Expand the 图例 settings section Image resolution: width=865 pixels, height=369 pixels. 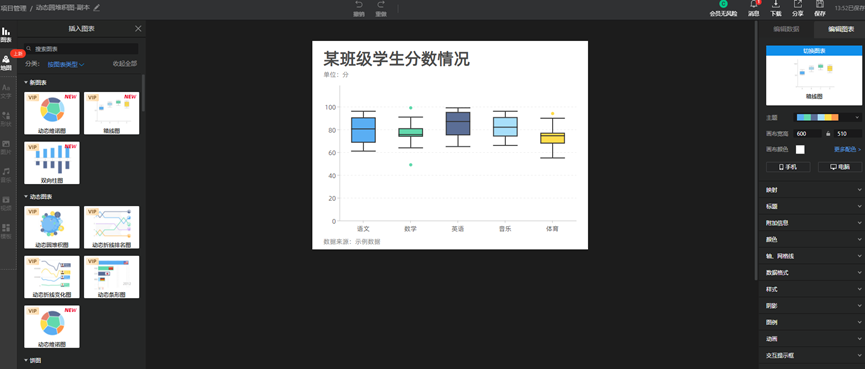click(812, 322)
